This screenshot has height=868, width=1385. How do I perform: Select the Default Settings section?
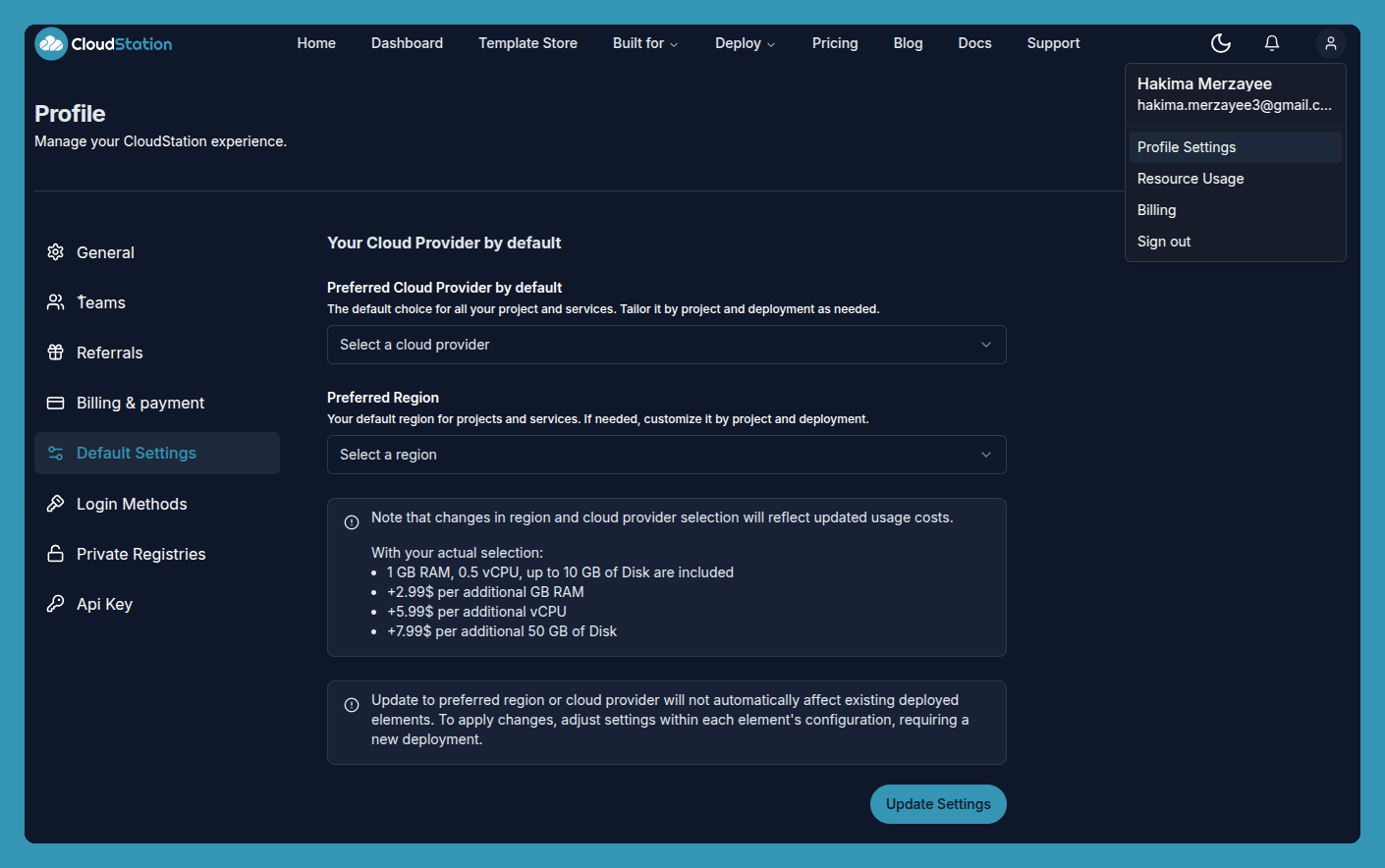(157, 453)
